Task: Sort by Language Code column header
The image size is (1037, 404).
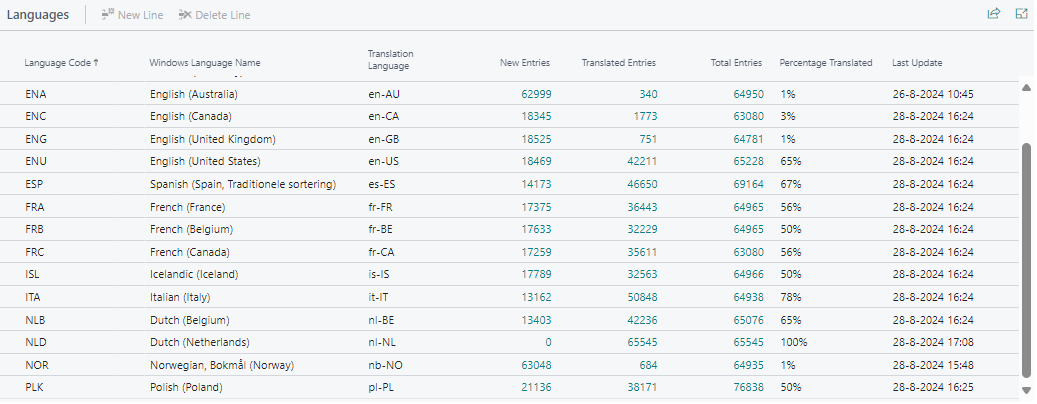Action: tap(60, 63)
